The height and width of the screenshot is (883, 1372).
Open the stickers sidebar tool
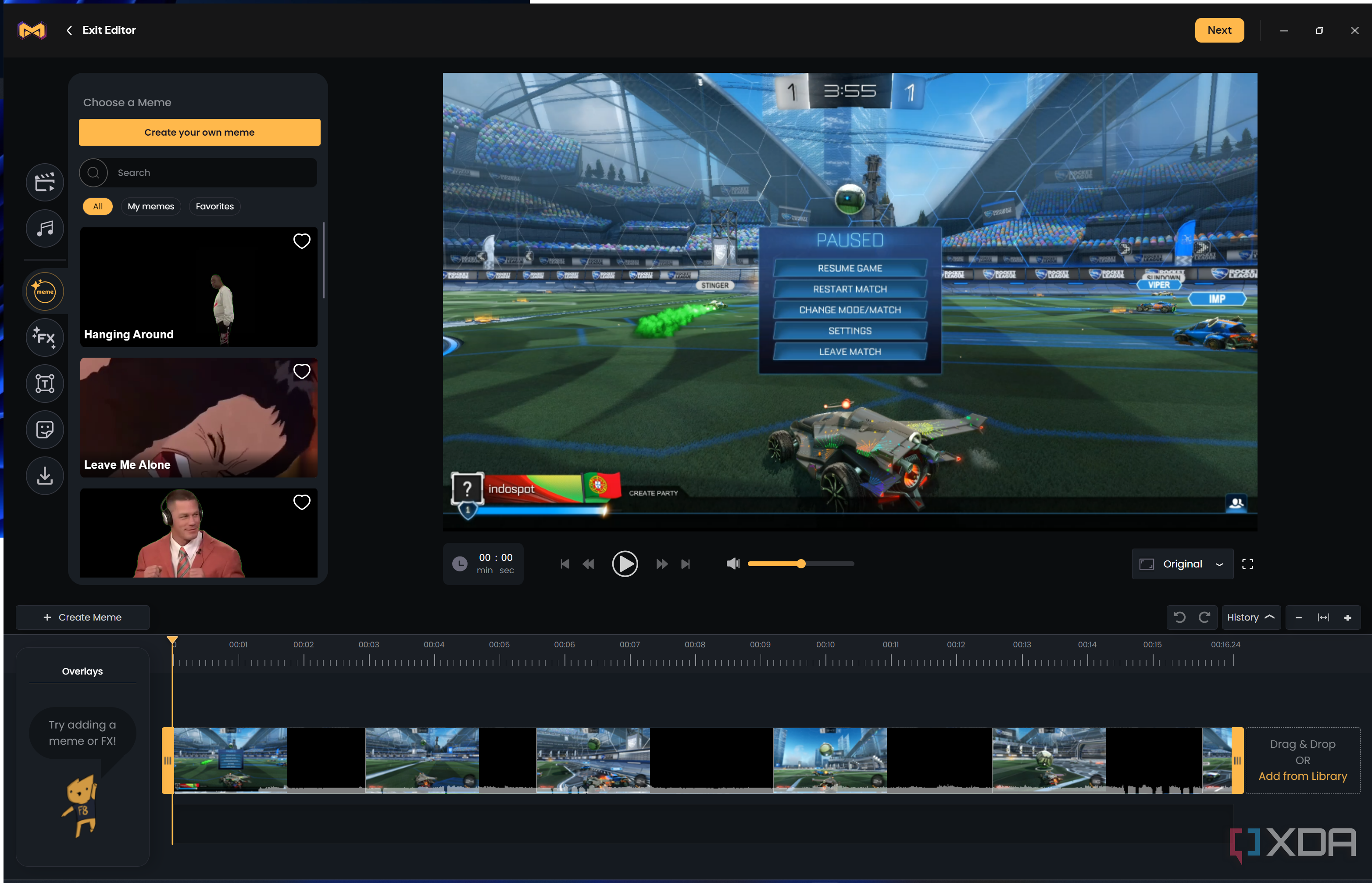(45, 430)
